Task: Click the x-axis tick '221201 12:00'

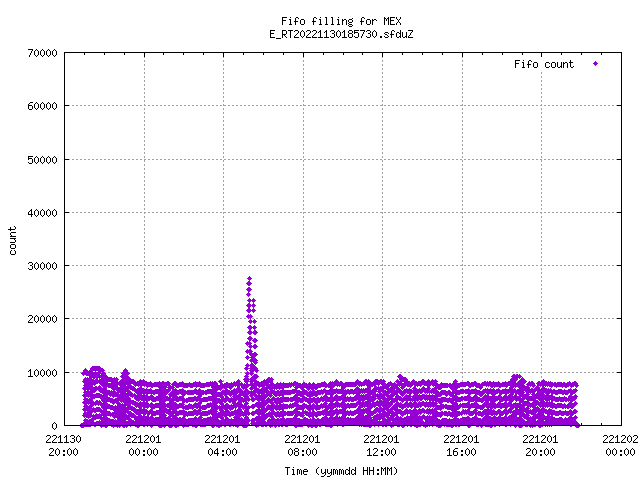Action: (382, 446)
